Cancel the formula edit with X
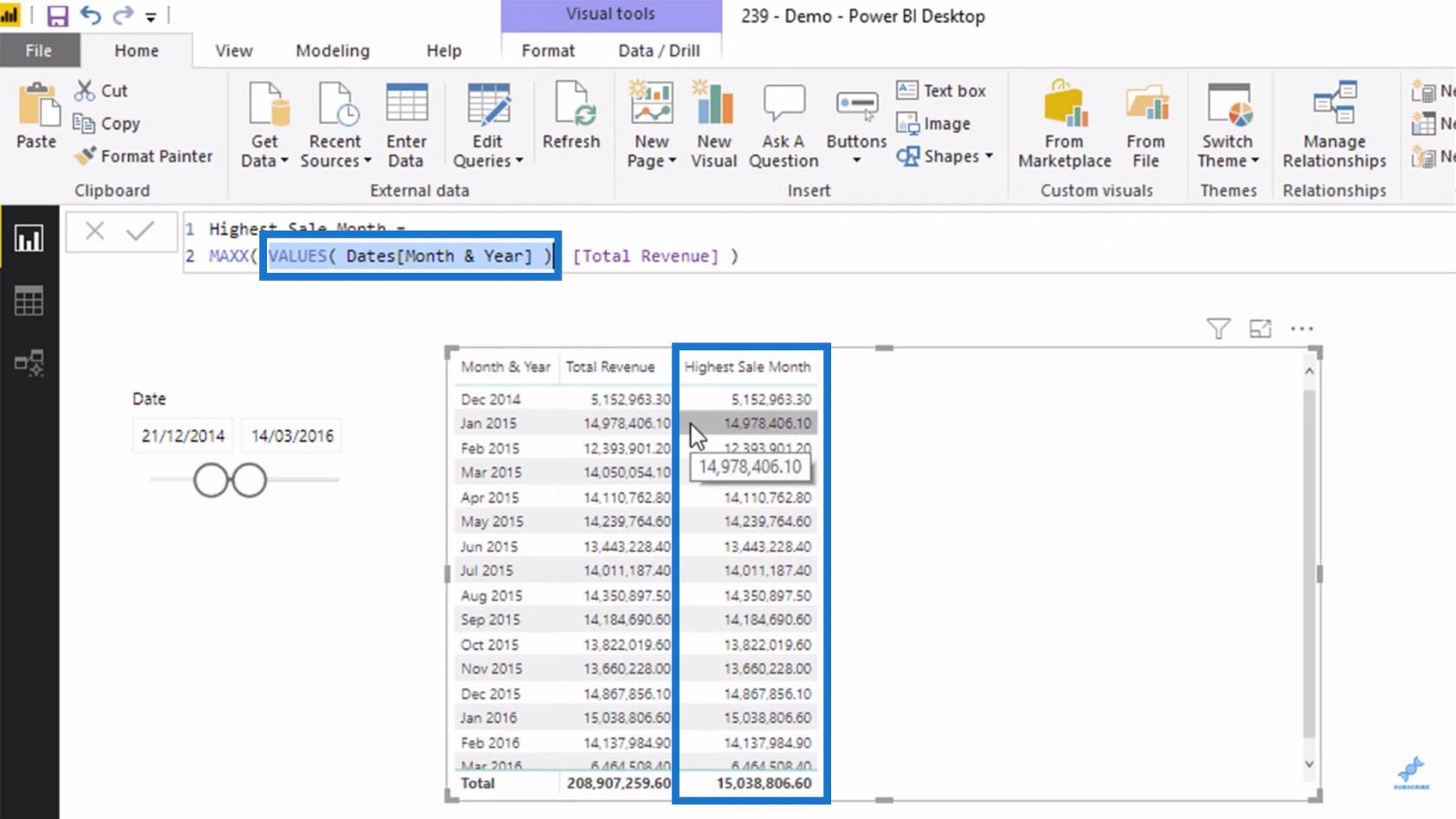Viewport: 1456px width, 819px height. [94, 231]
